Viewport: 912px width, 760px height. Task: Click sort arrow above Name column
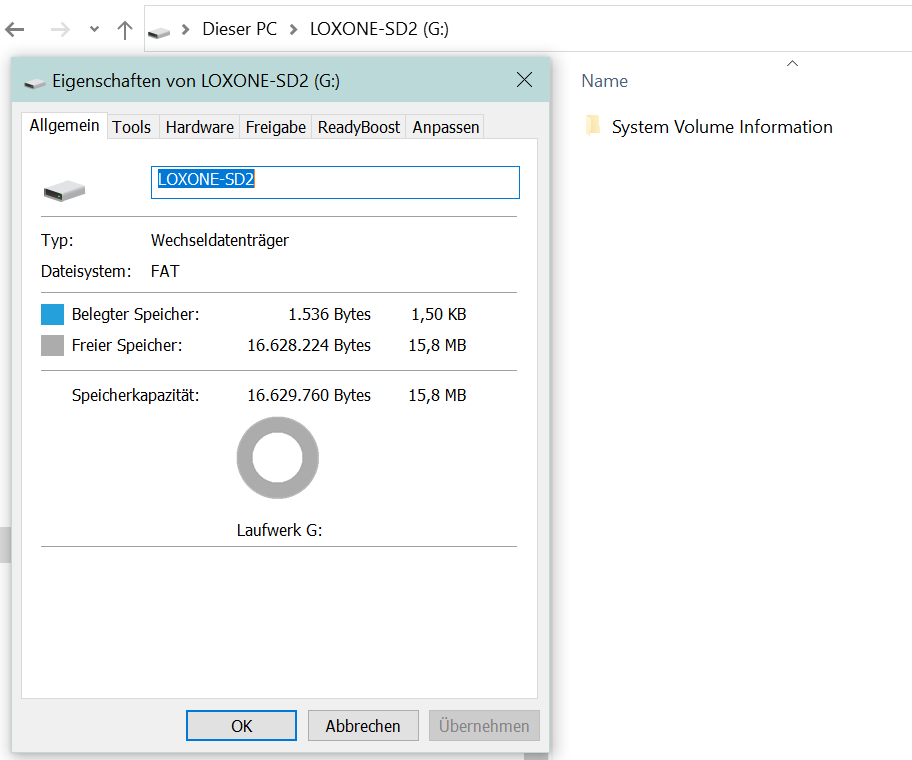(x=792, y=63)
